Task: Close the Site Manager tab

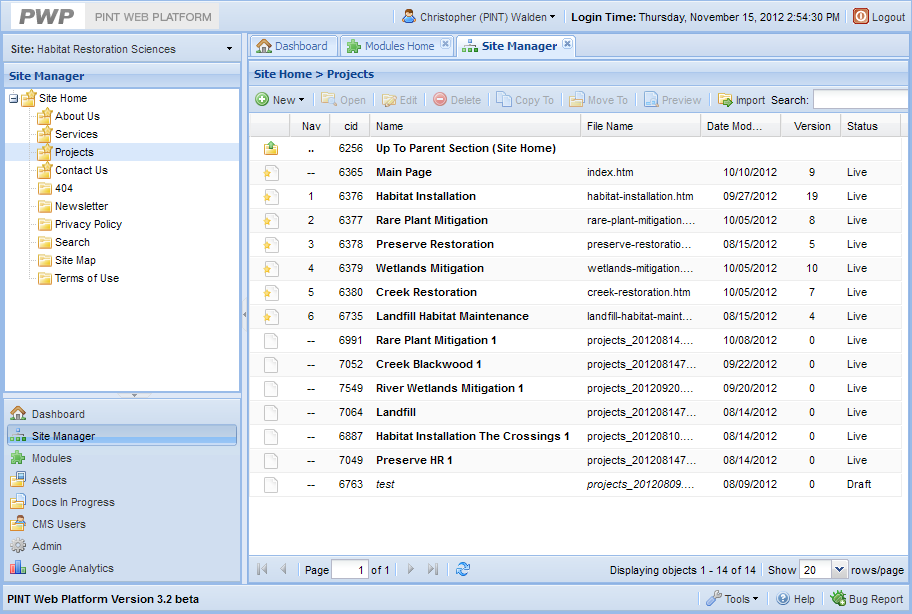Action: [568, 44]
